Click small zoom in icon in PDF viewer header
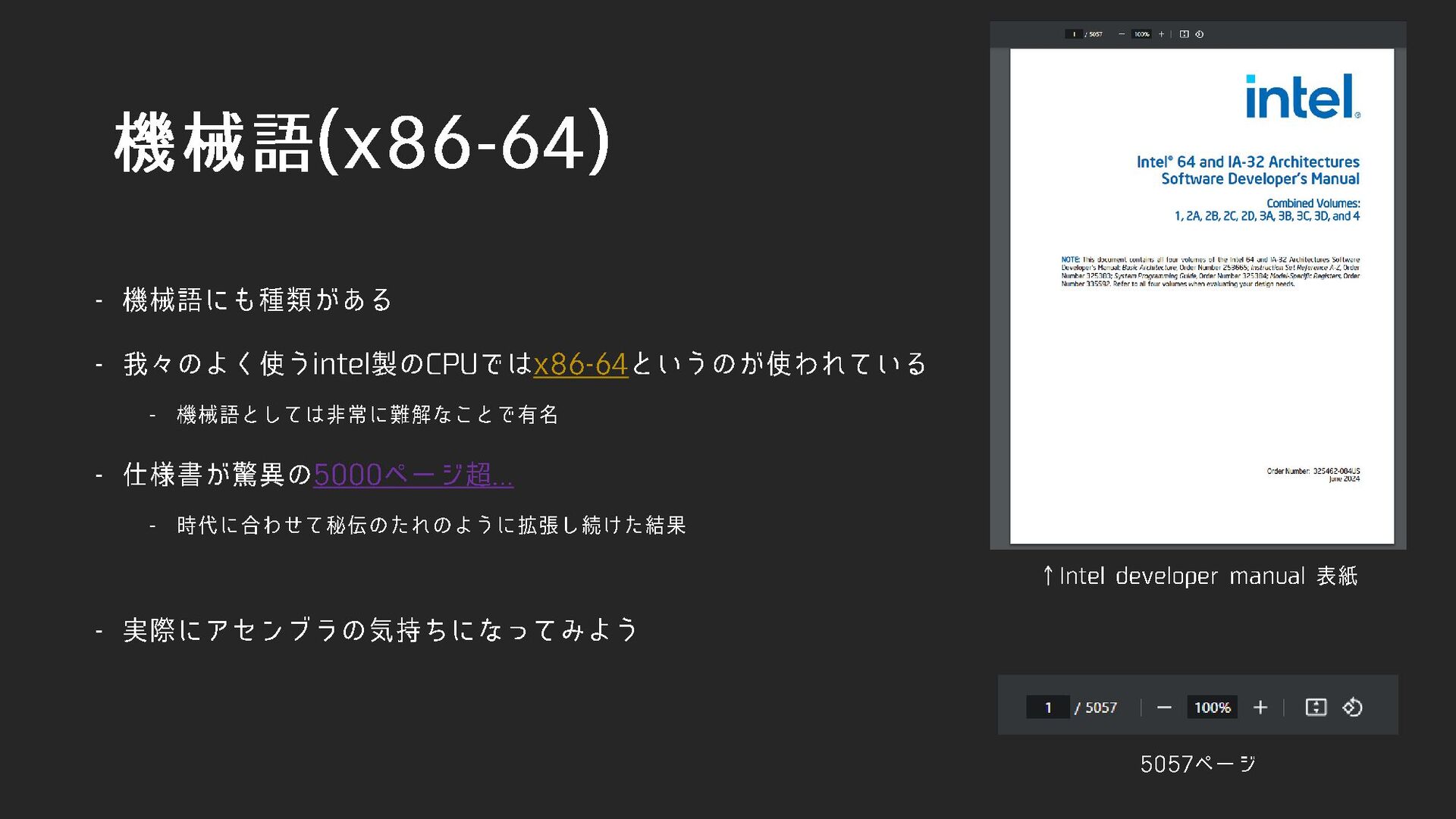This screenshot has height=819, width=1456. point(1161,34)
